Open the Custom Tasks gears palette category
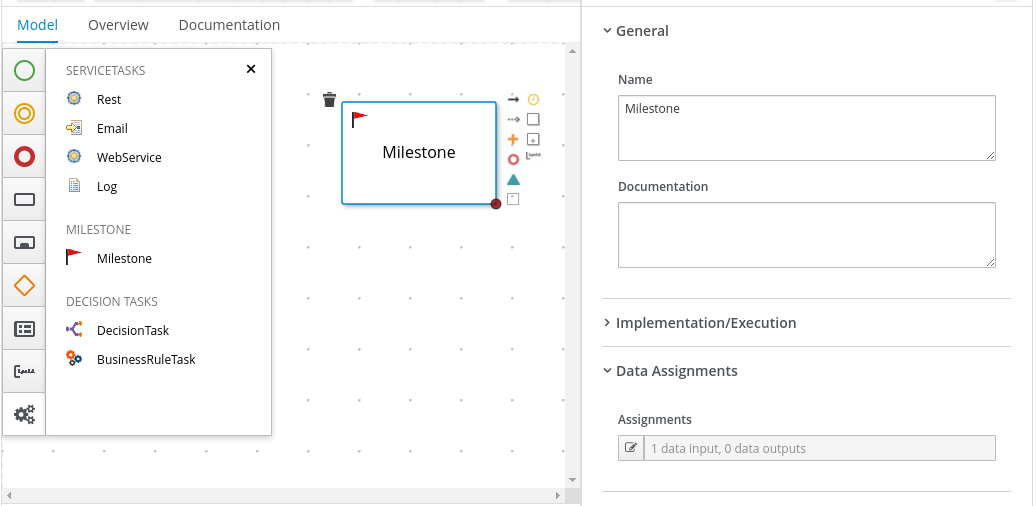The image size is (1036, 506). 24,413
